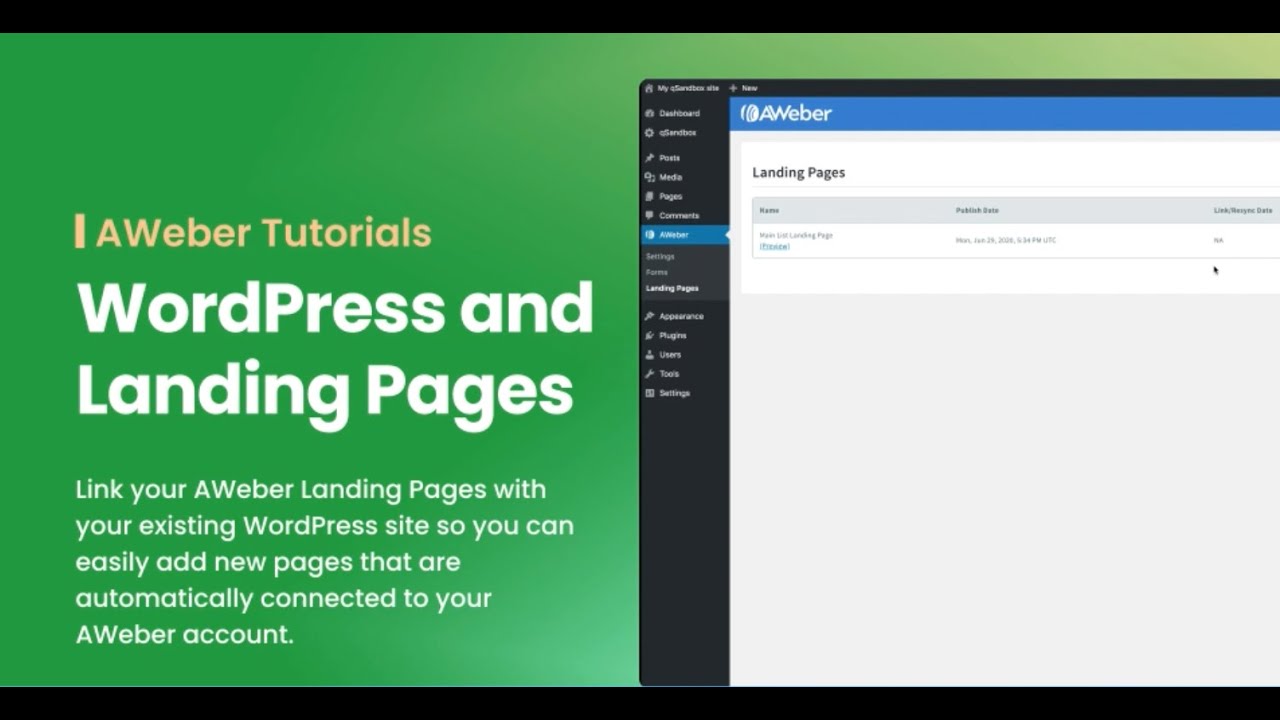The height and width of the screenshot is (720, 1280).
Task: Select the AWeber item in the sidebar
Action: point(685,235)
